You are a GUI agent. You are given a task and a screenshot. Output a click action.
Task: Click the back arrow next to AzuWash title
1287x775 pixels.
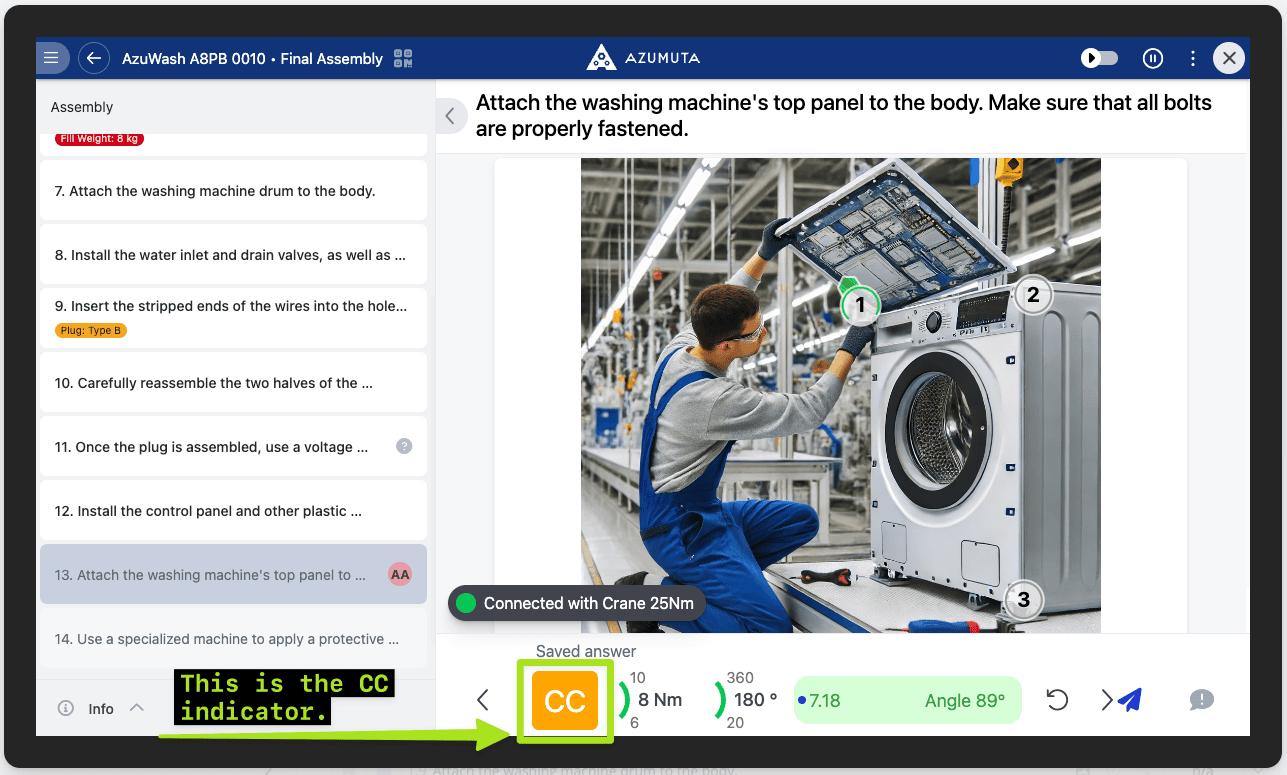[x=93, y=58]
